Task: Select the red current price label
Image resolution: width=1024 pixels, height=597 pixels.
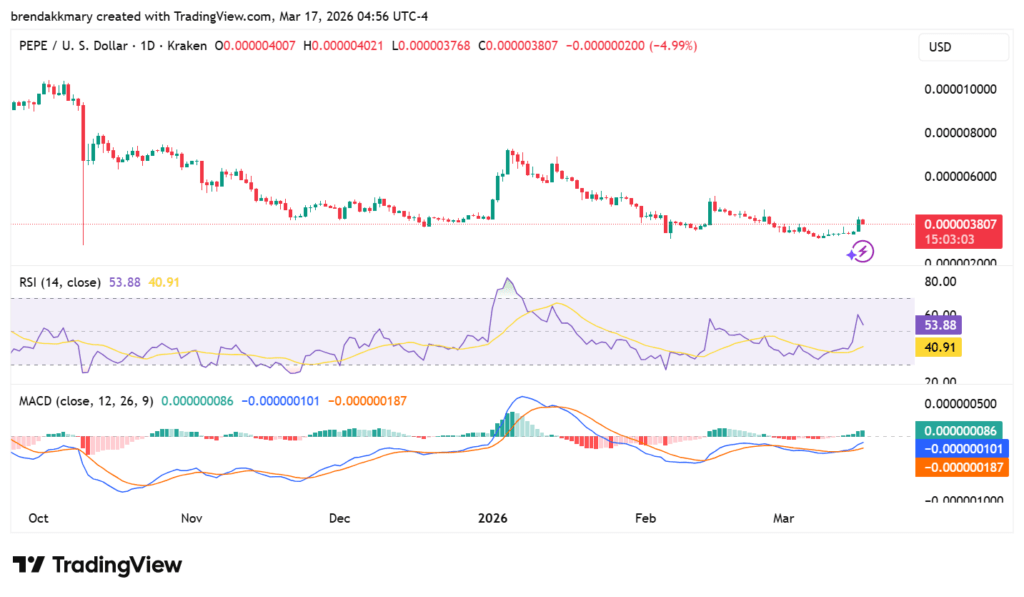Action: 959,230
